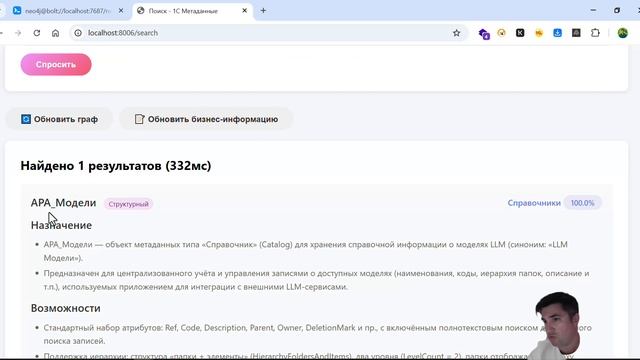
Task: Click the Структурный badge
Action: tap(128, 204)
